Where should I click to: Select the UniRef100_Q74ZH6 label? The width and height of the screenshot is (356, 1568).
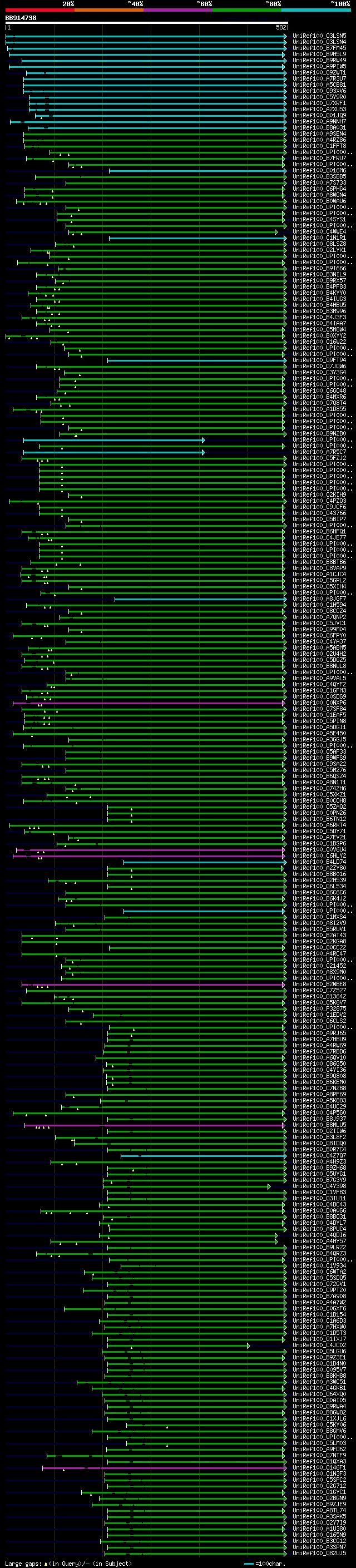[319, 788]
